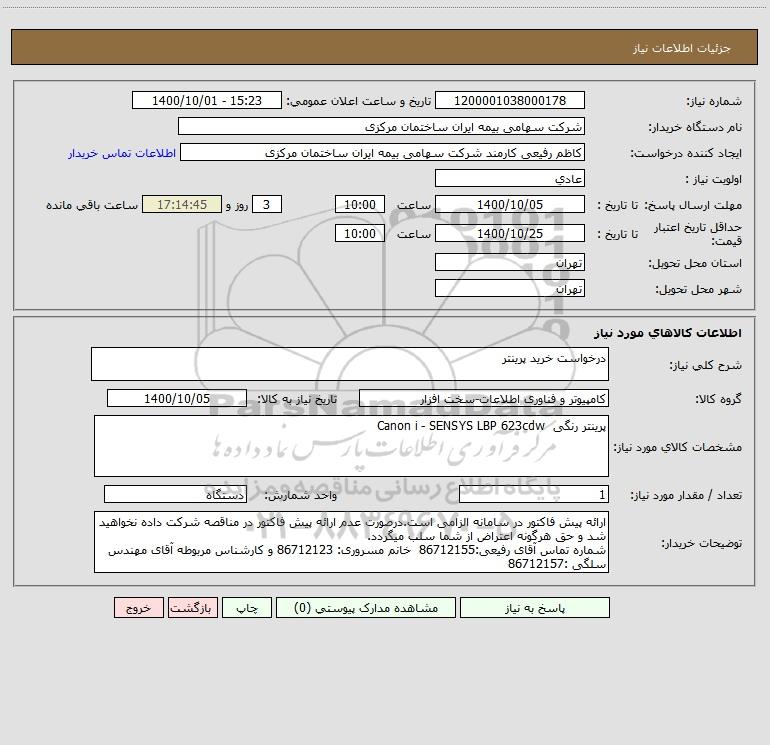This screenshot has width=770, height=745.
Task: Click the چاپ print button
Action: [247, 607]
